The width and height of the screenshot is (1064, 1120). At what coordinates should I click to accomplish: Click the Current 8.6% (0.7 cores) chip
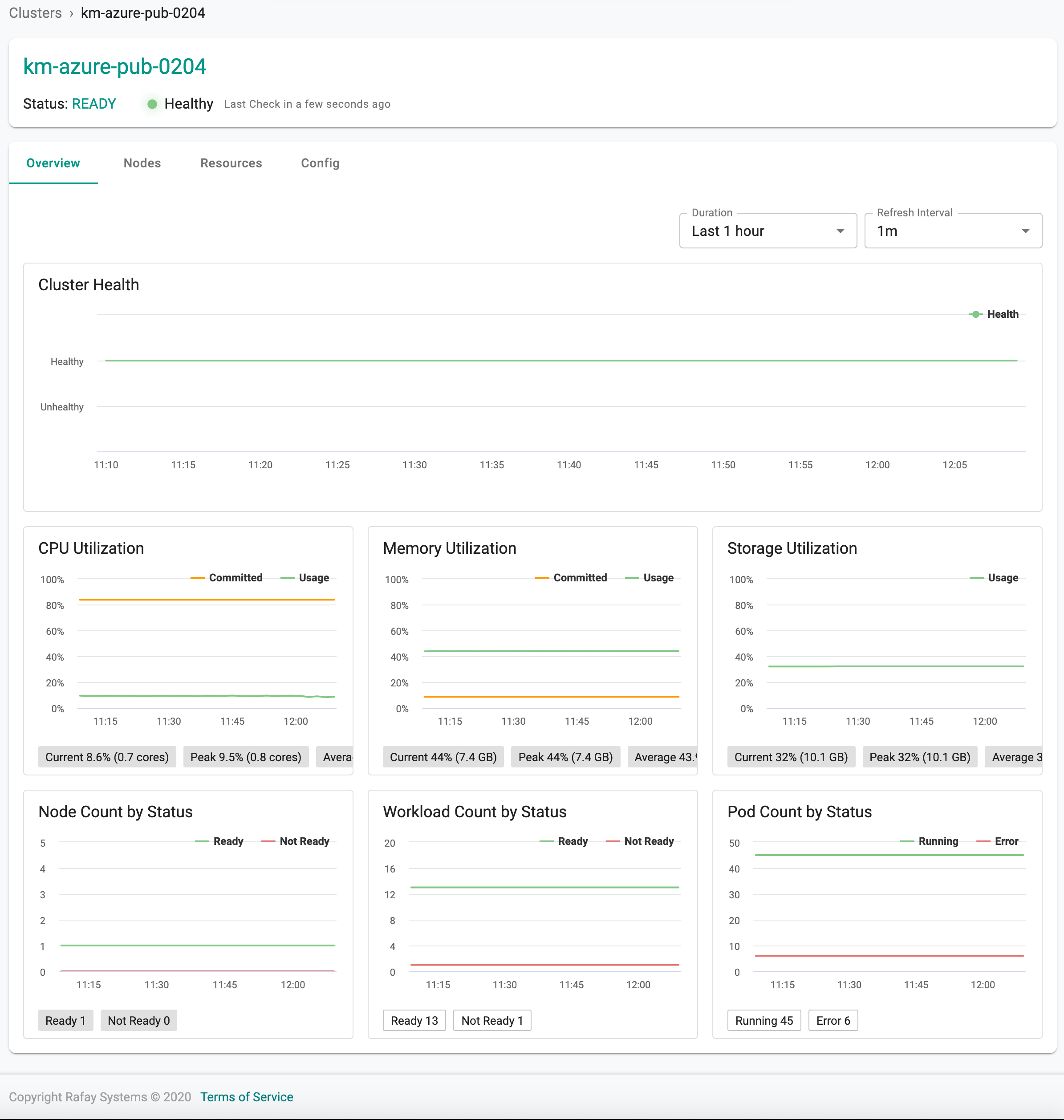tap(107, 757)
